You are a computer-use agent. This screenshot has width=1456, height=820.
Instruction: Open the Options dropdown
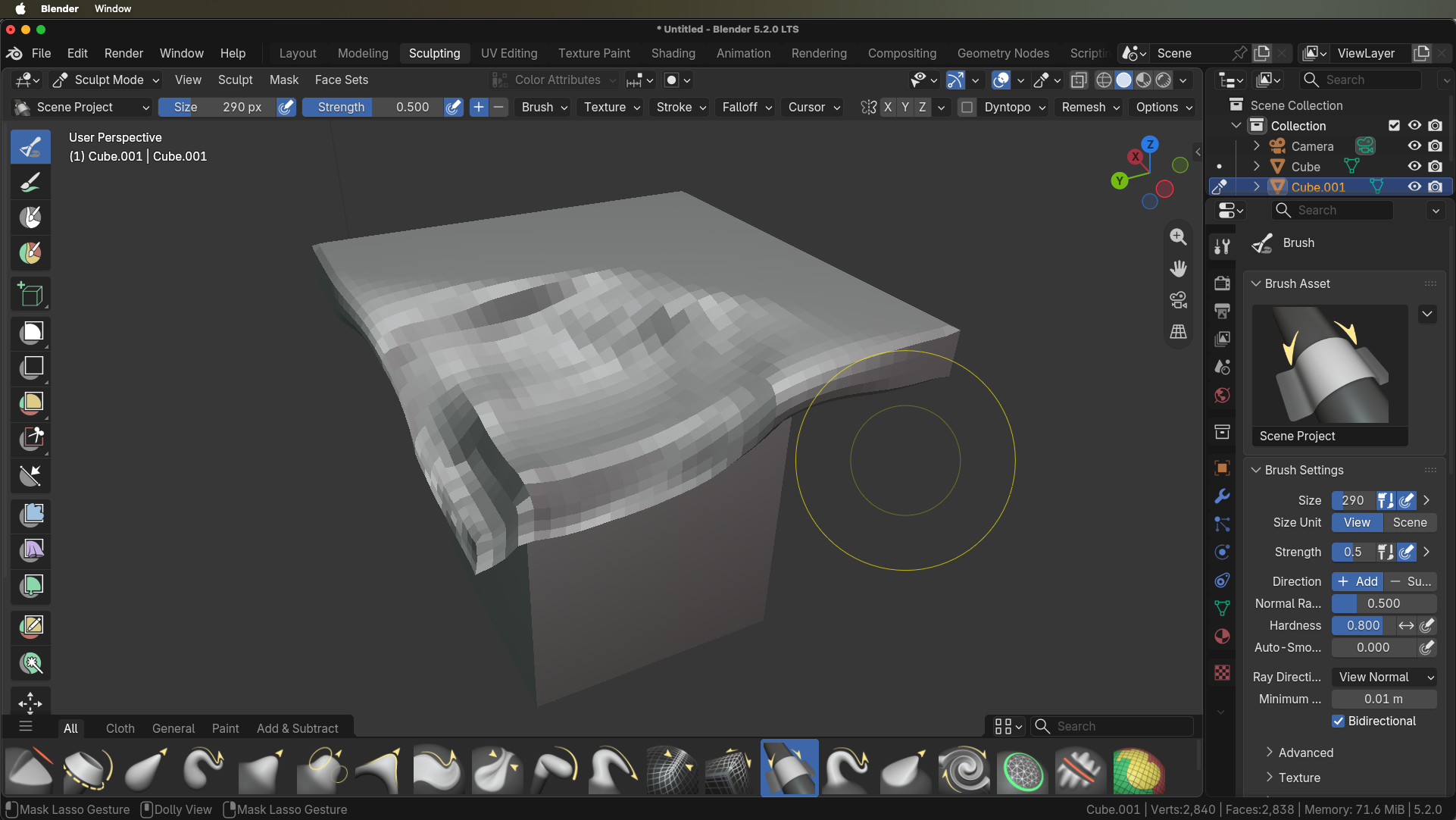[1164, 108]
